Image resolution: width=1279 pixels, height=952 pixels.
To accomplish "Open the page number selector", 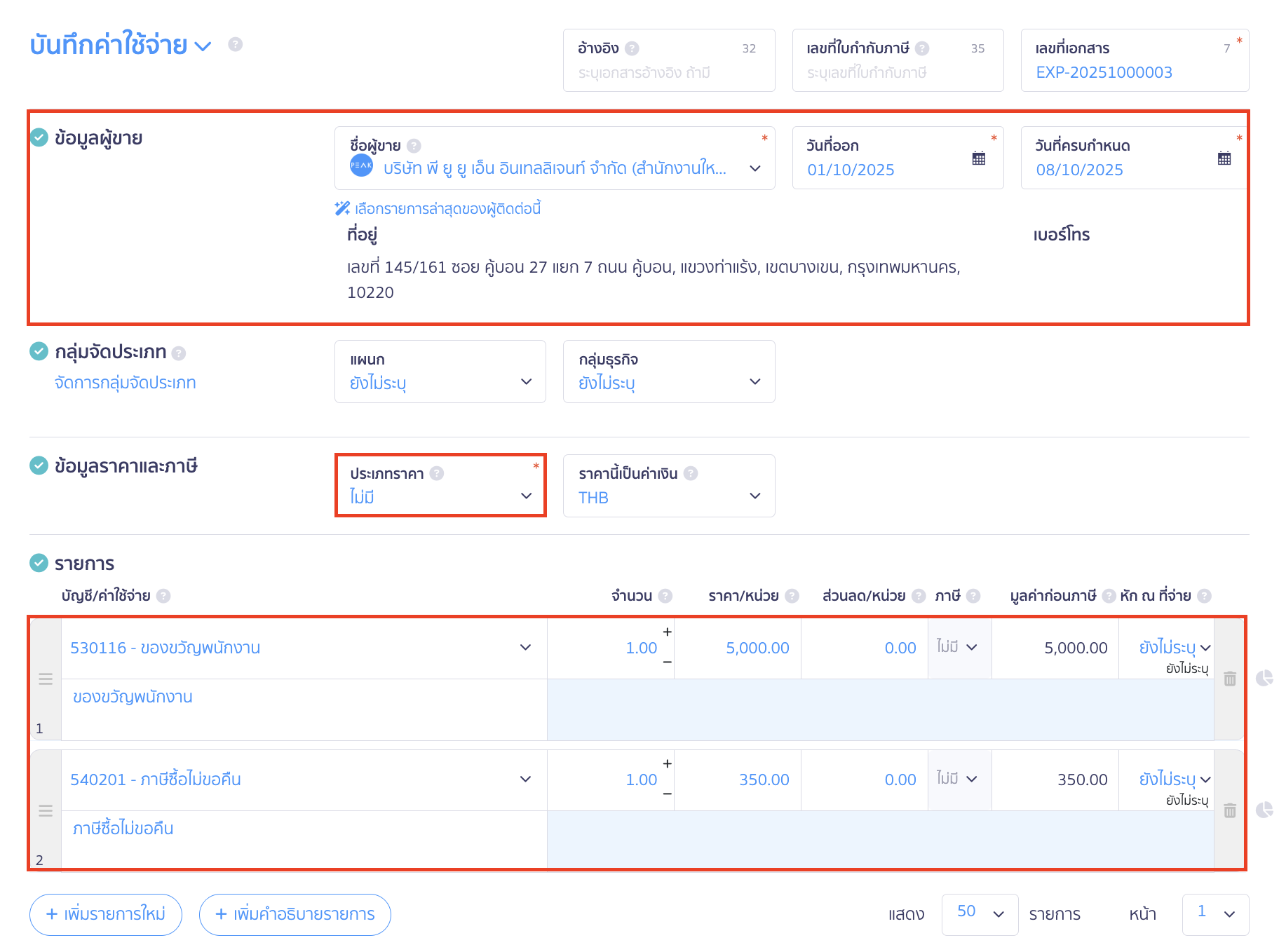I will click(x=1214, y=914).
